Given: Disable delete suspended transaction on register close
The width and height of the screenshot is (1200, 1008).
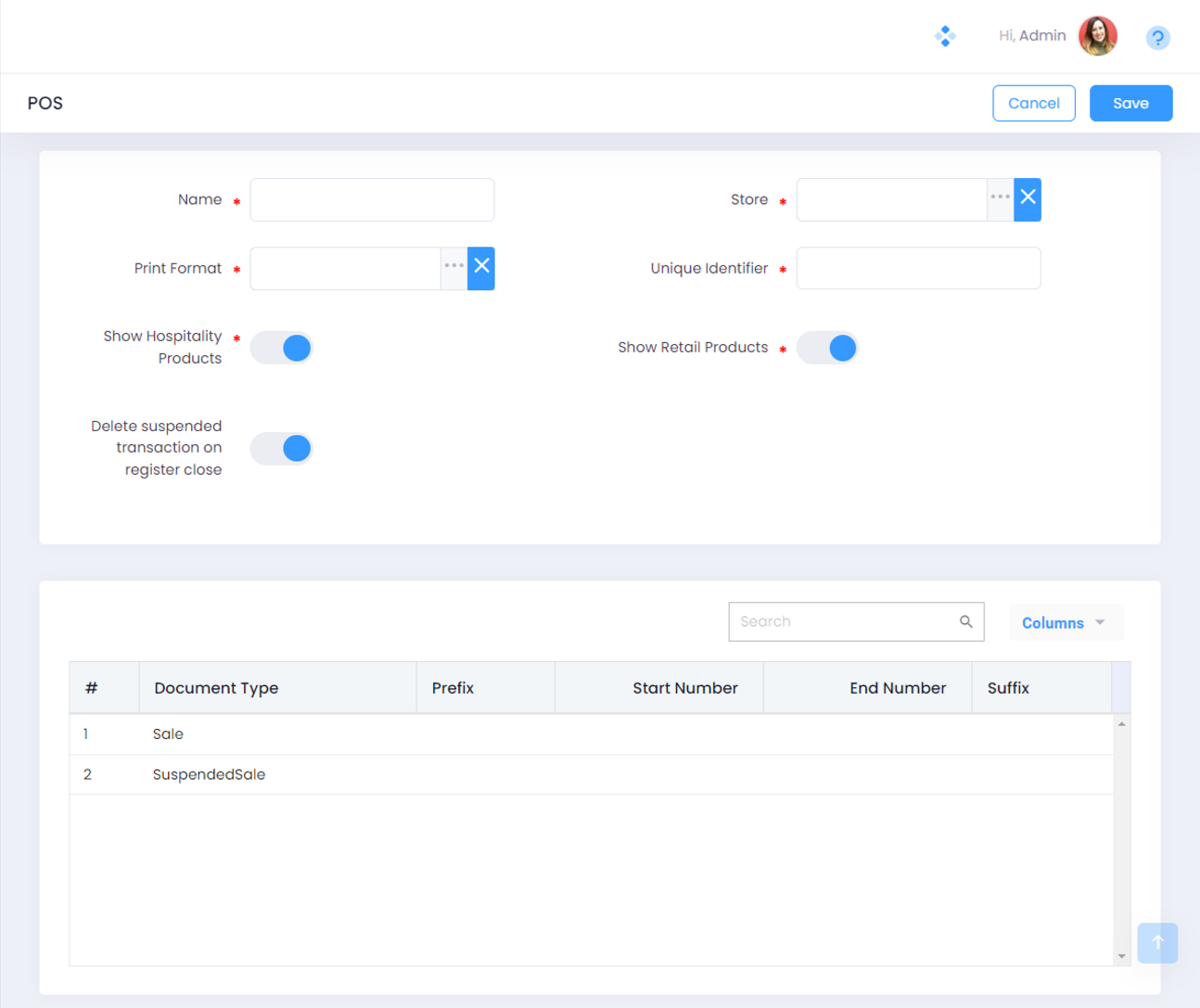Looking at the screenshot, I should coord(282,448).
